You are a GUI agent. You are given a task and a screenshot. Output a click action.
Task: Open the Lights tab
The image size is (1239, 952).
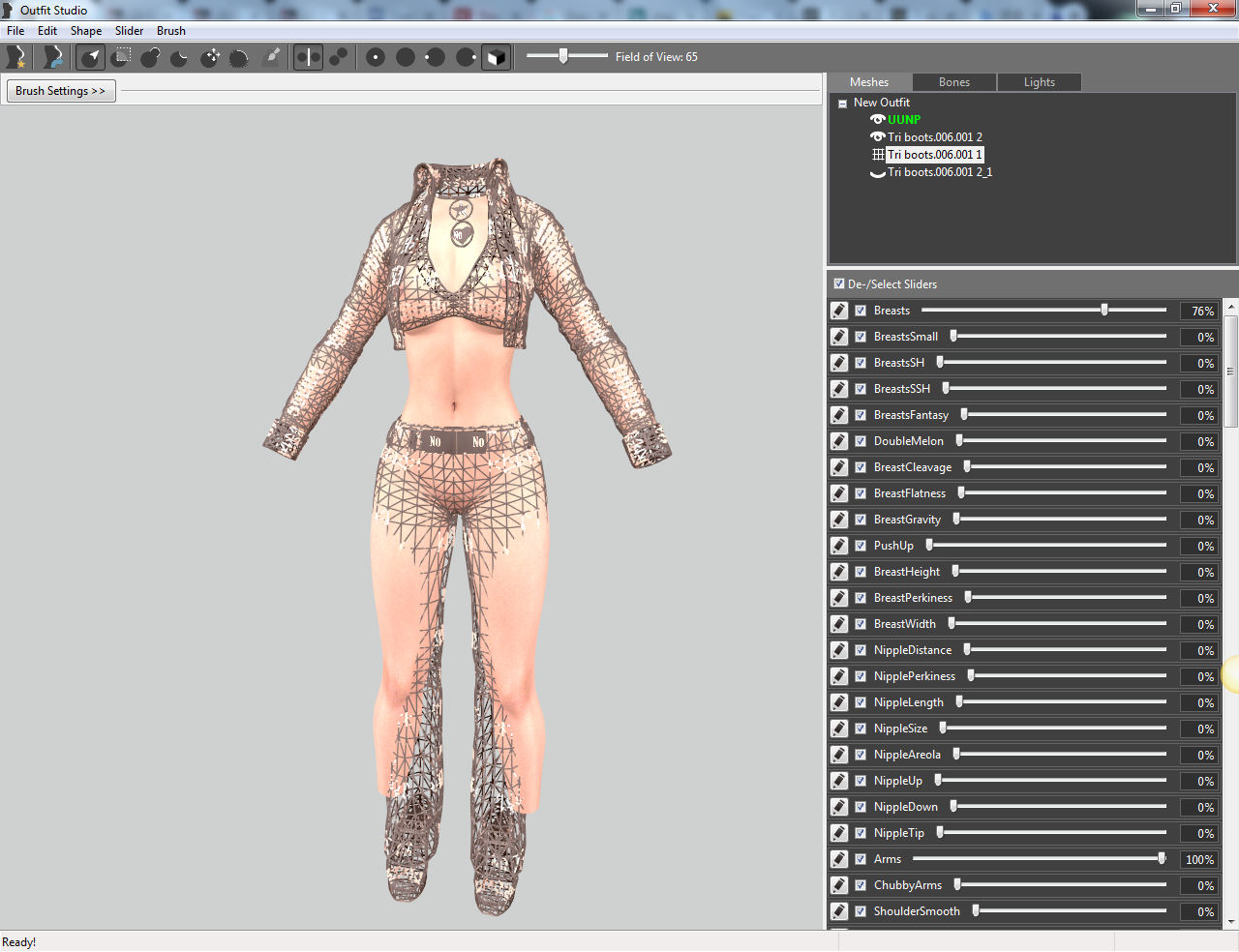(x=1040, y=82)
